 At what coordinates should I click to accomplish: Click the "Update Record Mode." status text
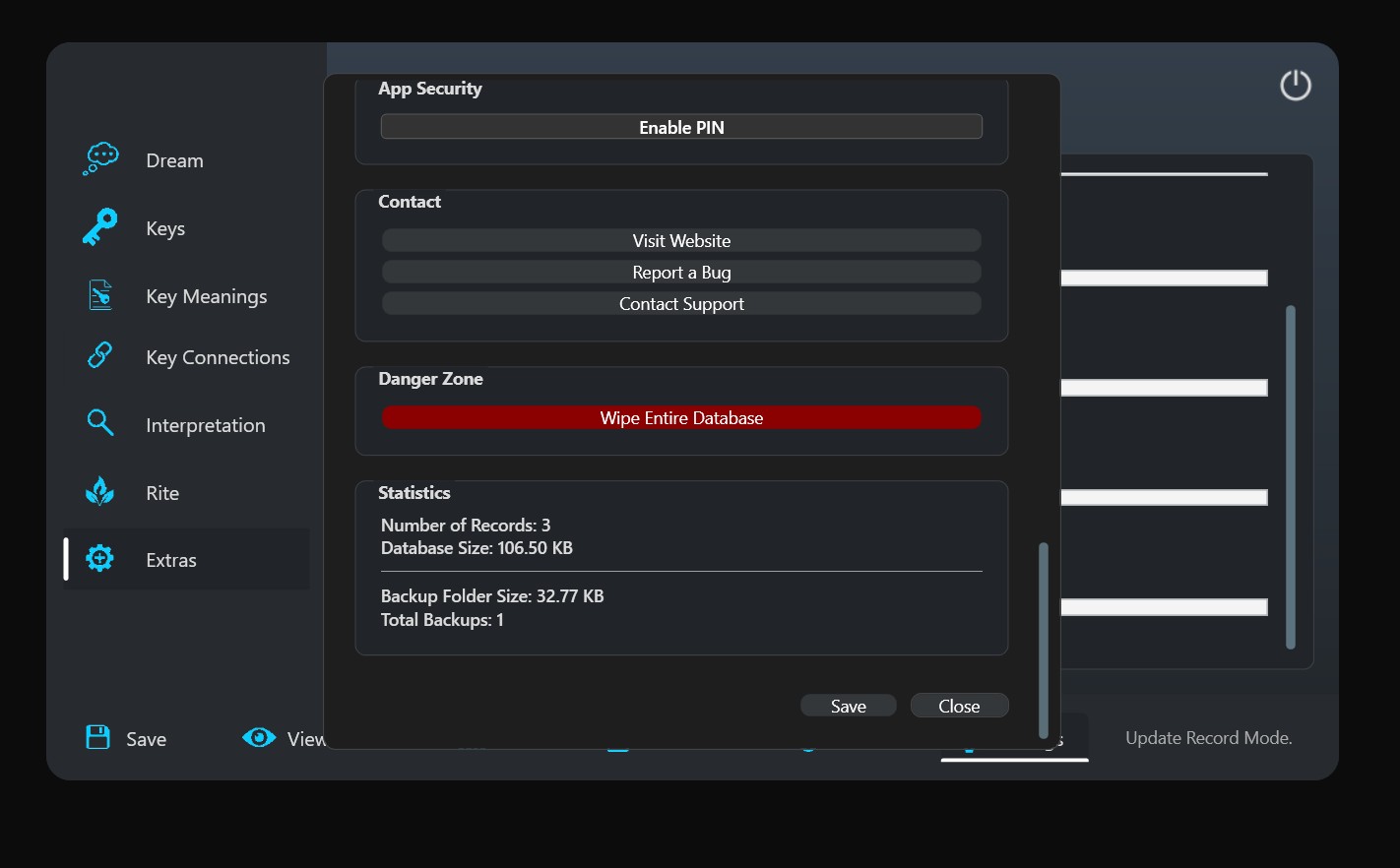(1209, 738)
